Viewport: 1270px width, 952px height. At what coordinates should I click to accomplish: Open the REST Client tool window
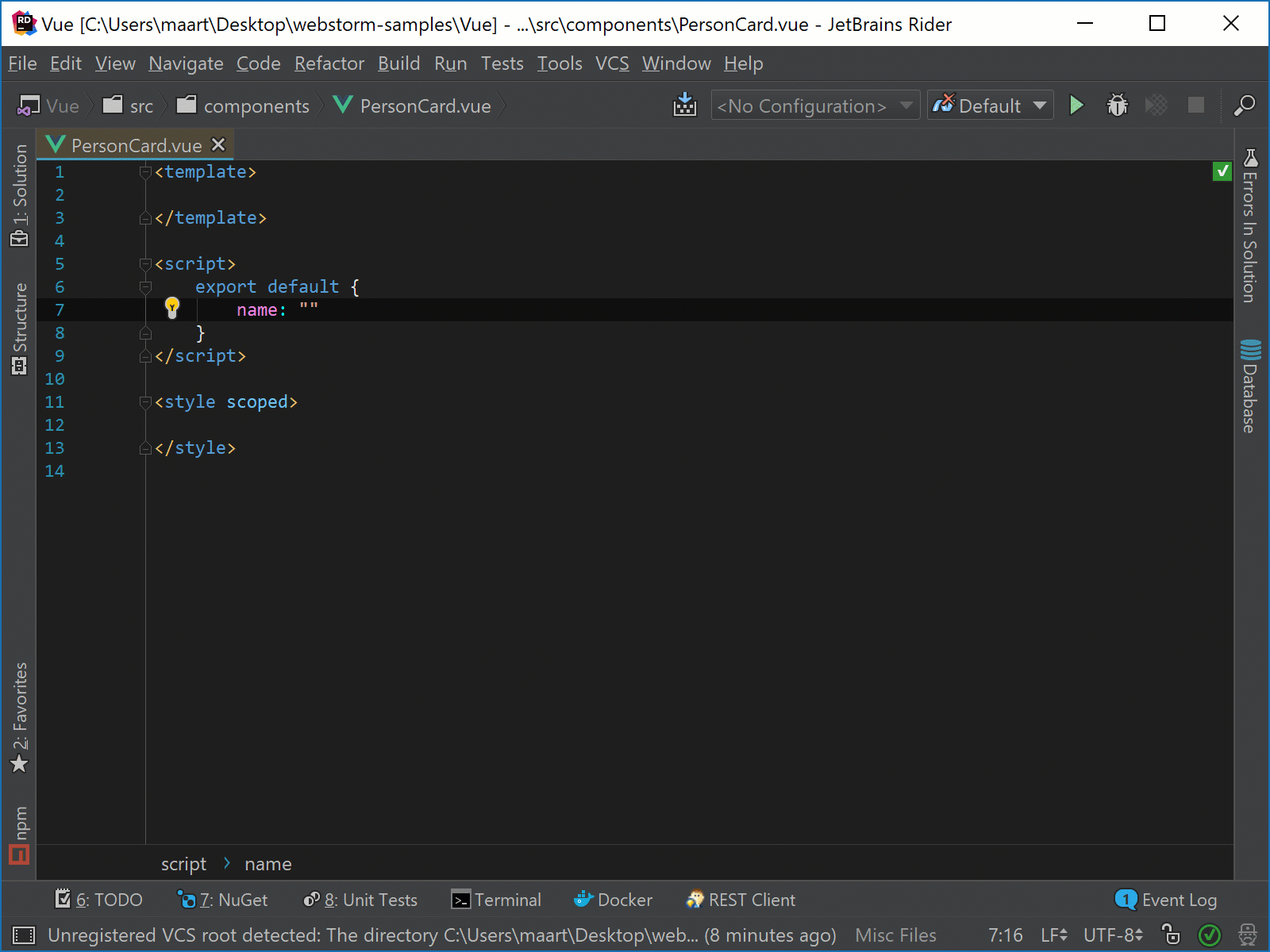(x=741, y=900)
